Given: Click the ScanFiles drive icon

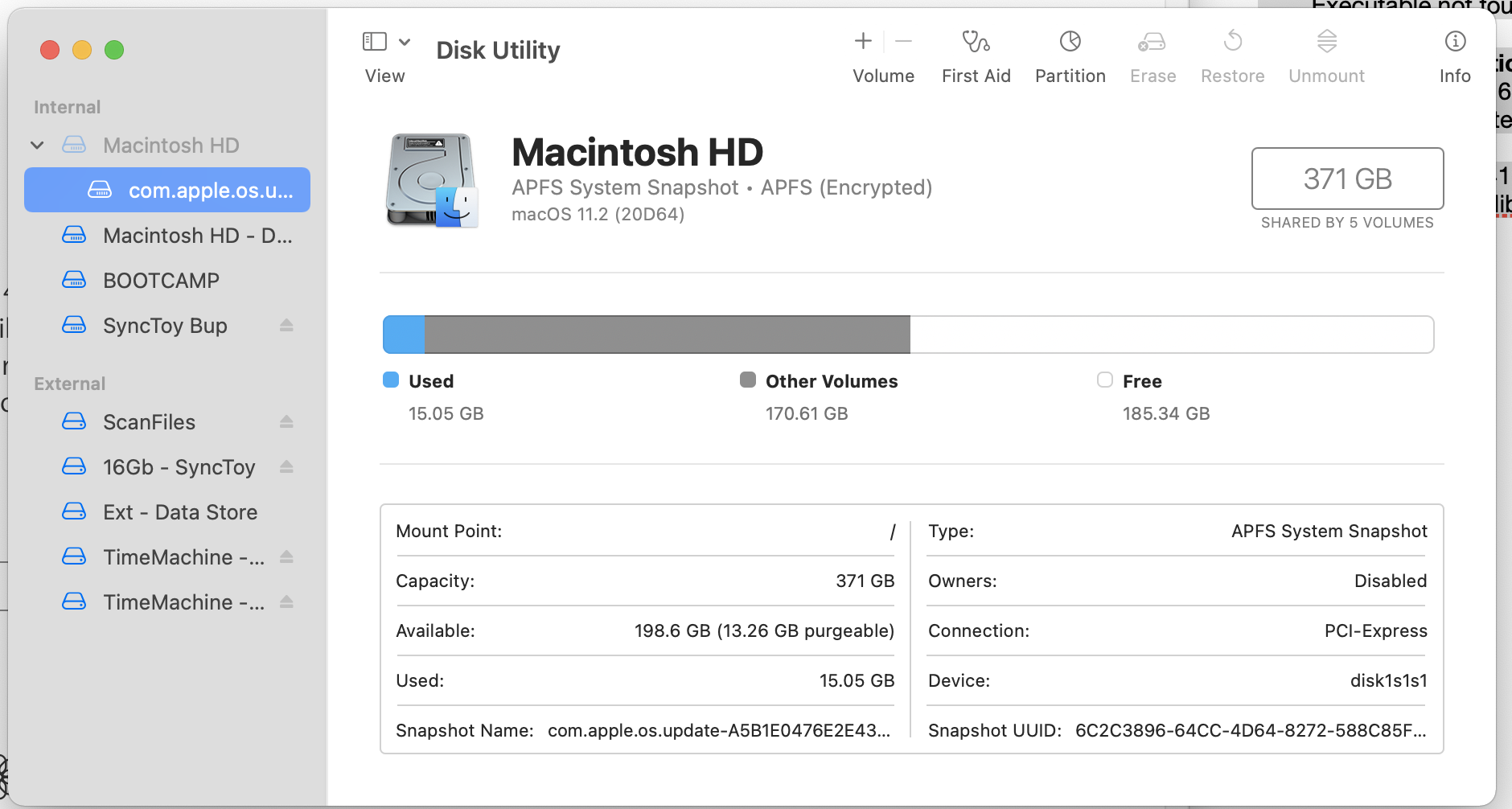Looking at the screenshot, I should 74,421.
